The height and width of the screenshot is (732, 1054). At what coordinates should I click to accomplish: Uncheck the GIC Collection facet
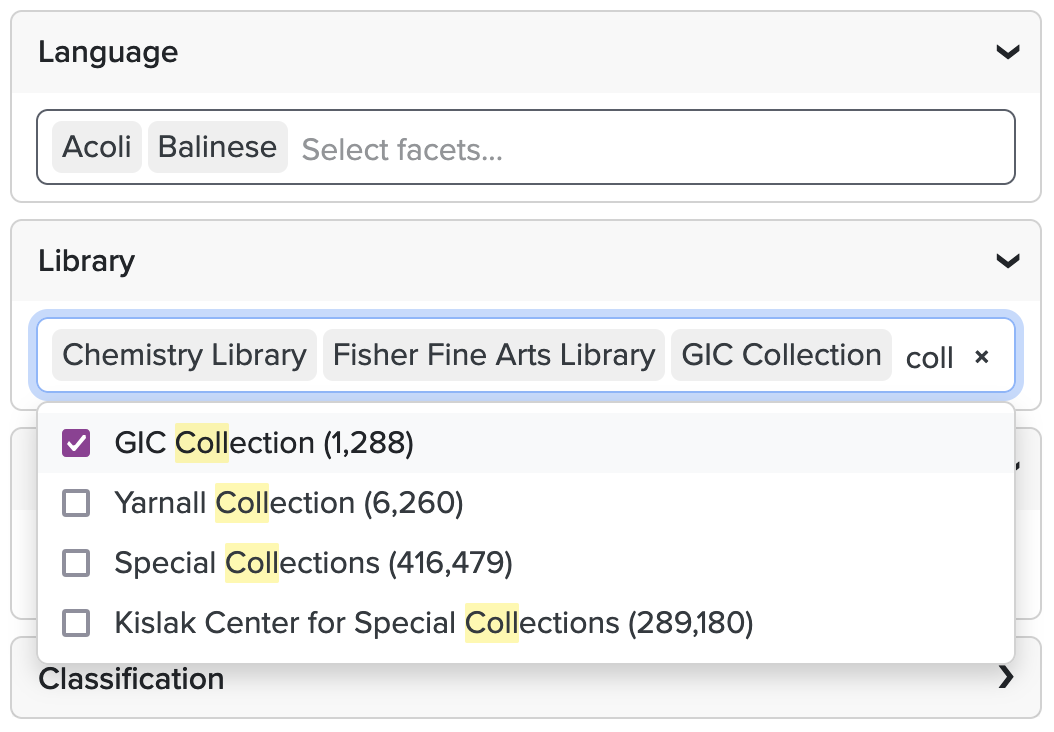pos(76,442)
